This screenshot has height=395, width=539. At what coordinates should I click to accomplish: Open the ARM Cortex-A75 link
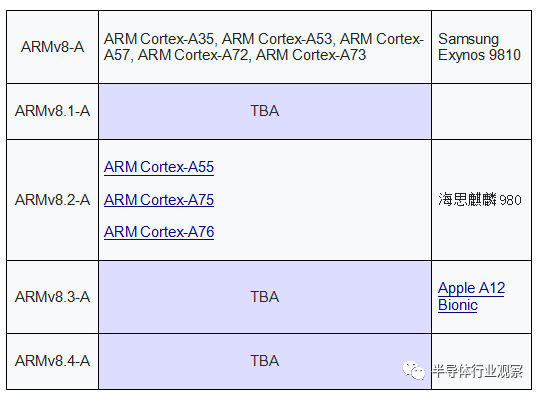159,200
